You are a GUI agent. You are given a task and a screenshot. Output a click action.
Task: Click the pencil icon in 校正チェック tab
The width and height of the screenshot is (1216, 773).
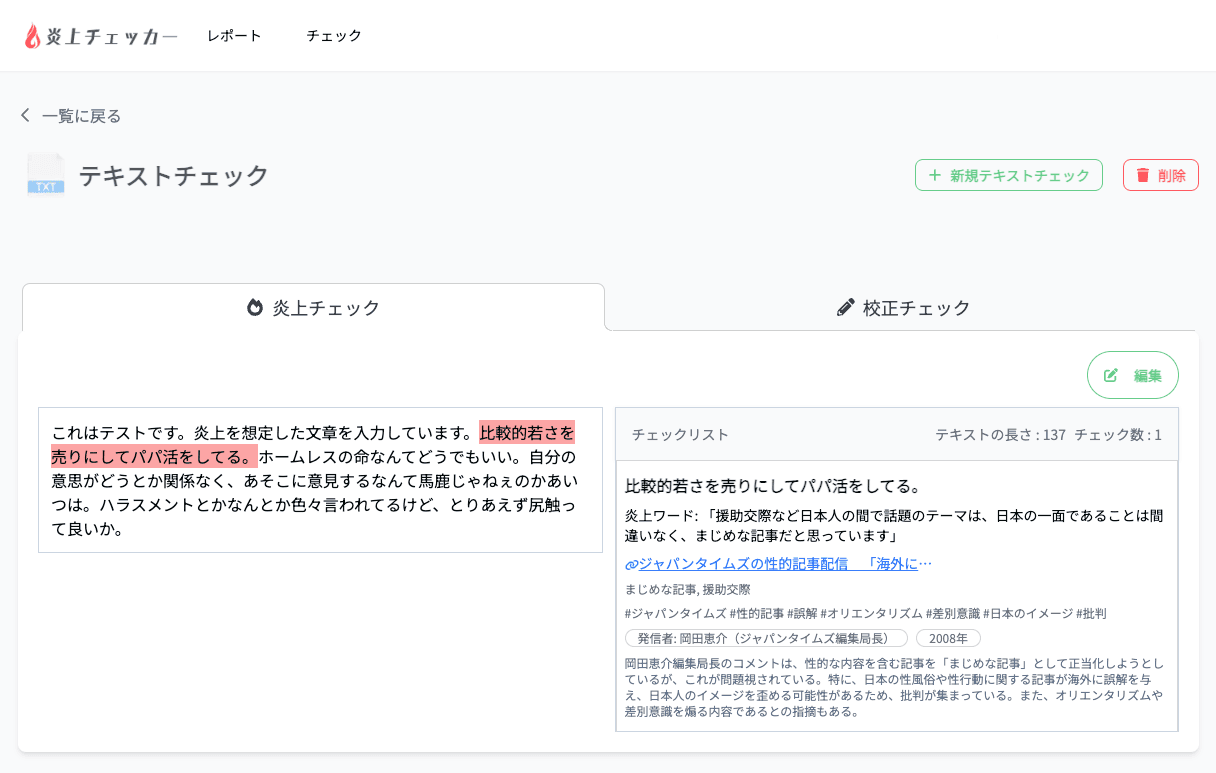[846, 307]
